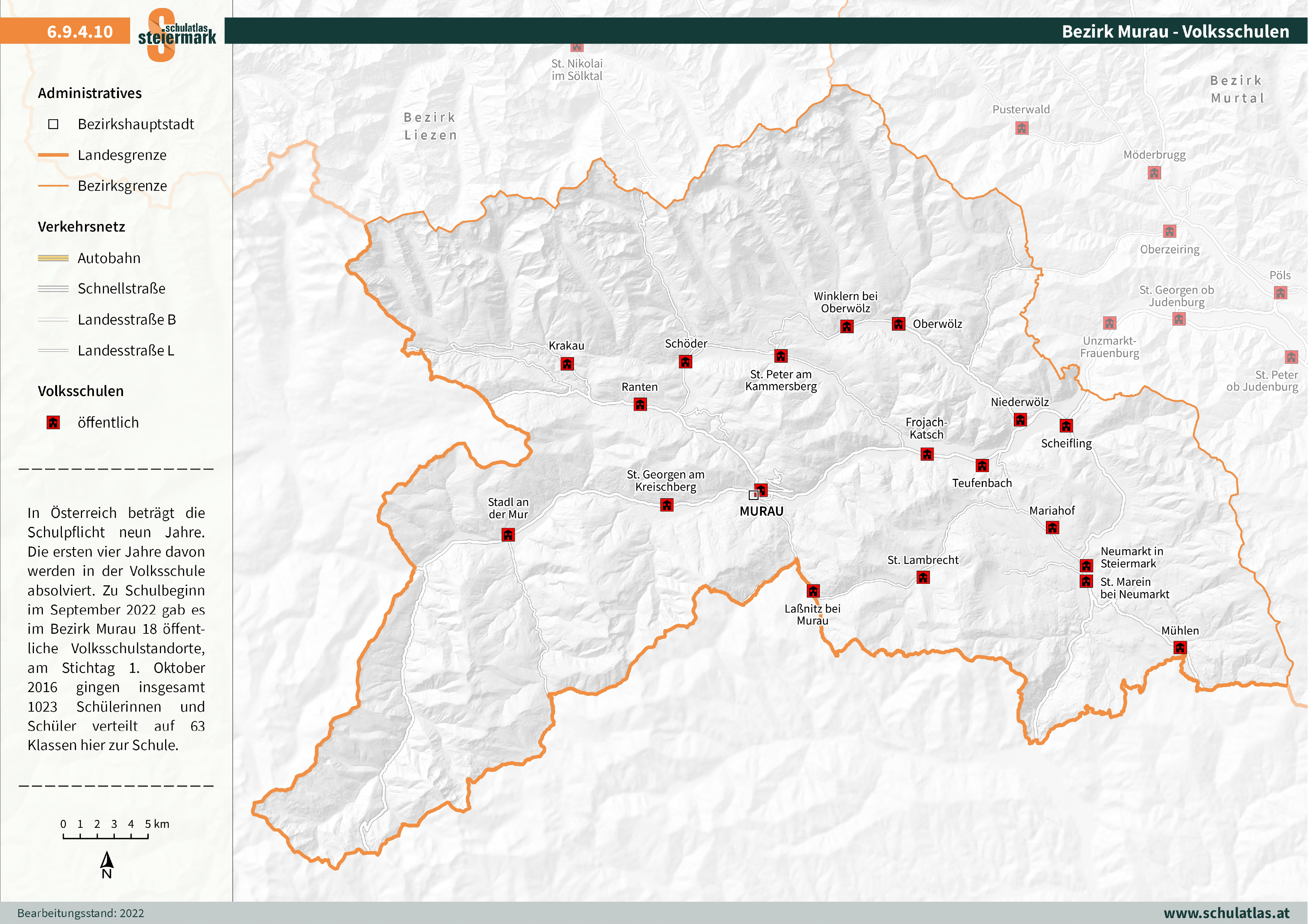Select the St. Lambrecht school marker
The image size is (1308, 924).
(923, 578)
